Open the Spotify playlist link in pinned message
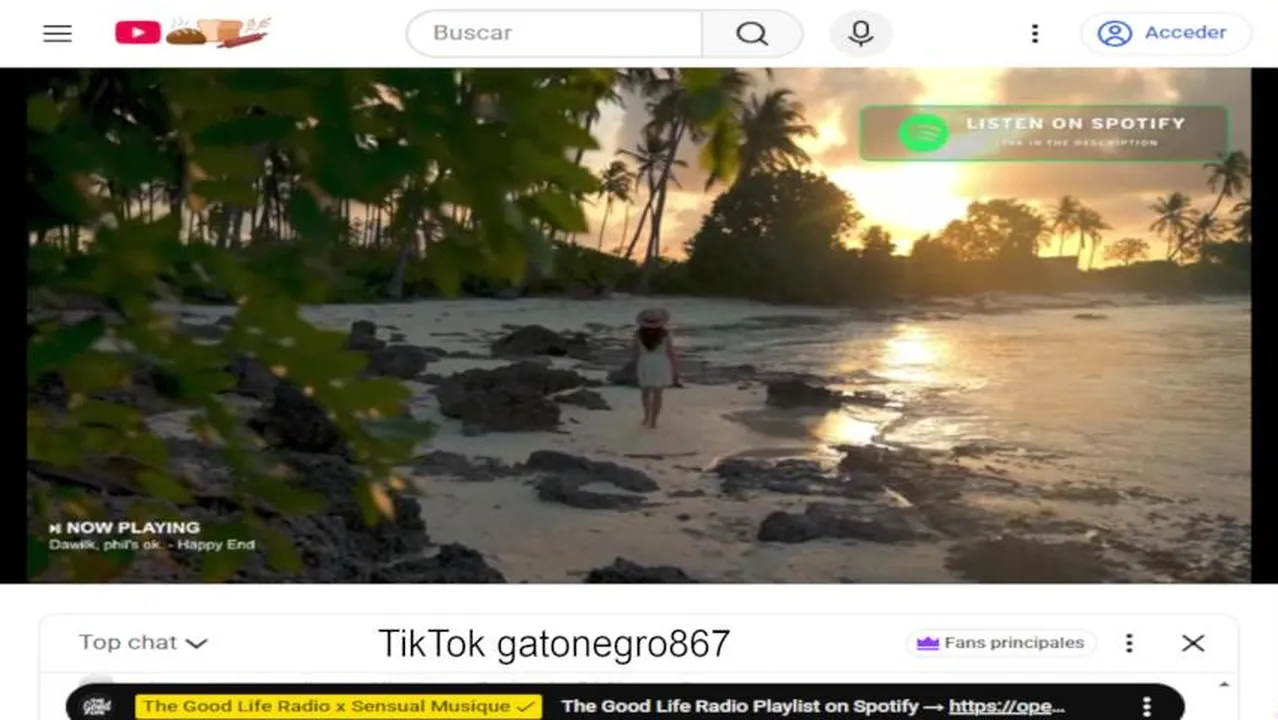 tap(1007, 706)
